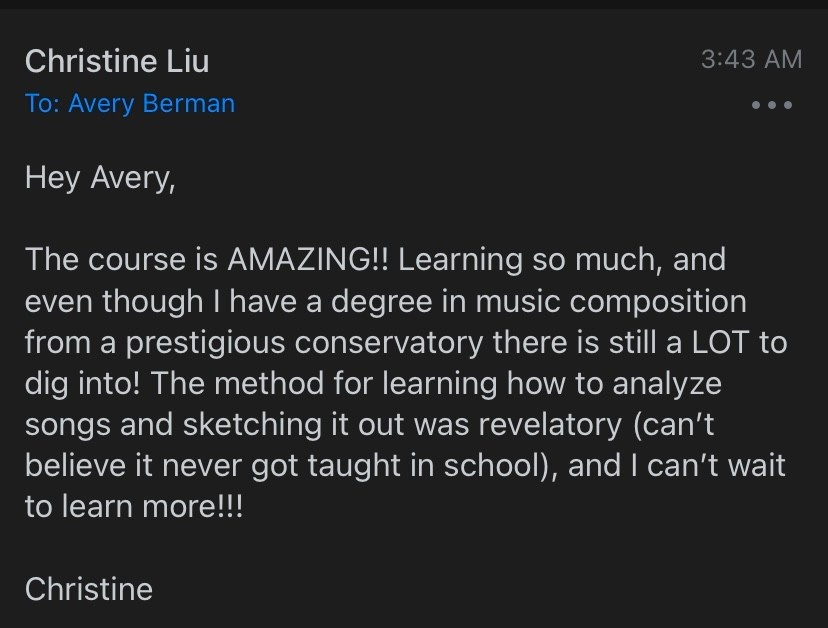Click sender name Christine Liu
The height and width of the screenshot is (628, 828).
tap(117, 61)
